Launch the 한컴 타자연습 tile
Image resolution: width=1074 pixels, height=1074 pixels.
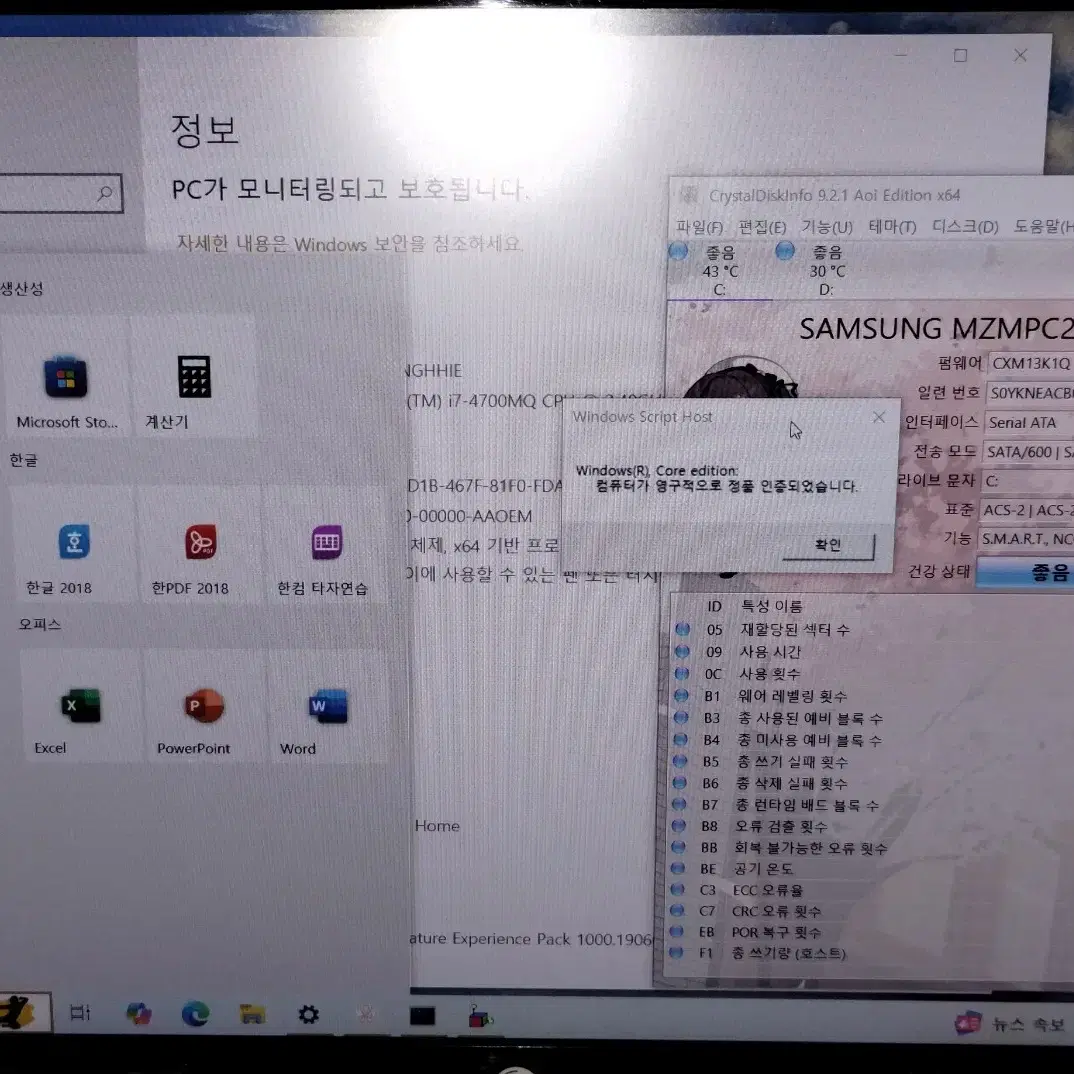pyautogui.click(x=326, y=545)
